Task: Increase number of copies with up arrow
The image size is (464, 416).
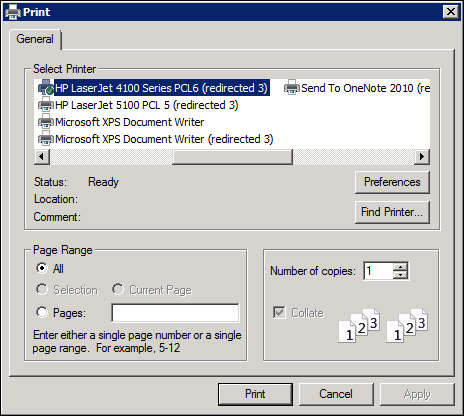Action: [x=400, y=266]
